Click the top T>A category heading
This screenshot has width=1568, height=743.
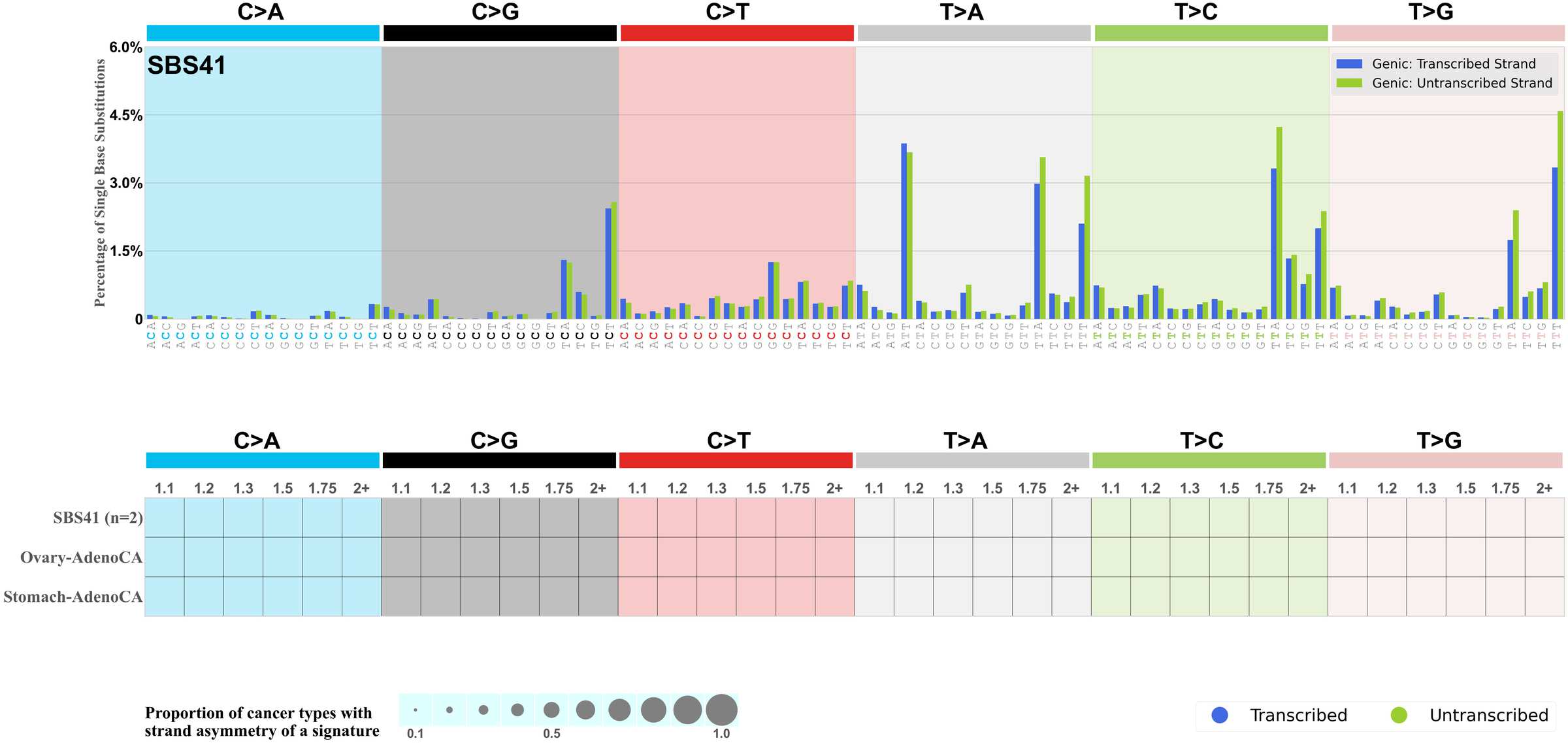(x=961, y=12)
